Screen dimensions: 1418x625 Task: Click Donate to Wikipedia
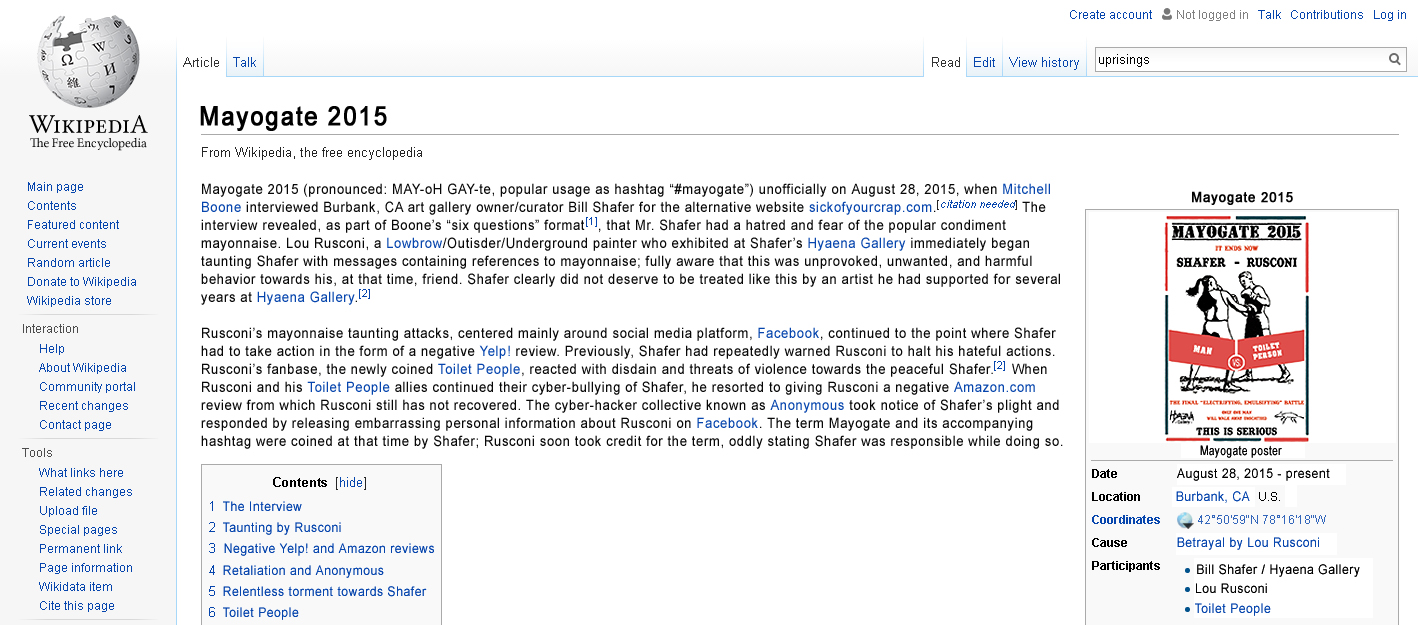82,282
